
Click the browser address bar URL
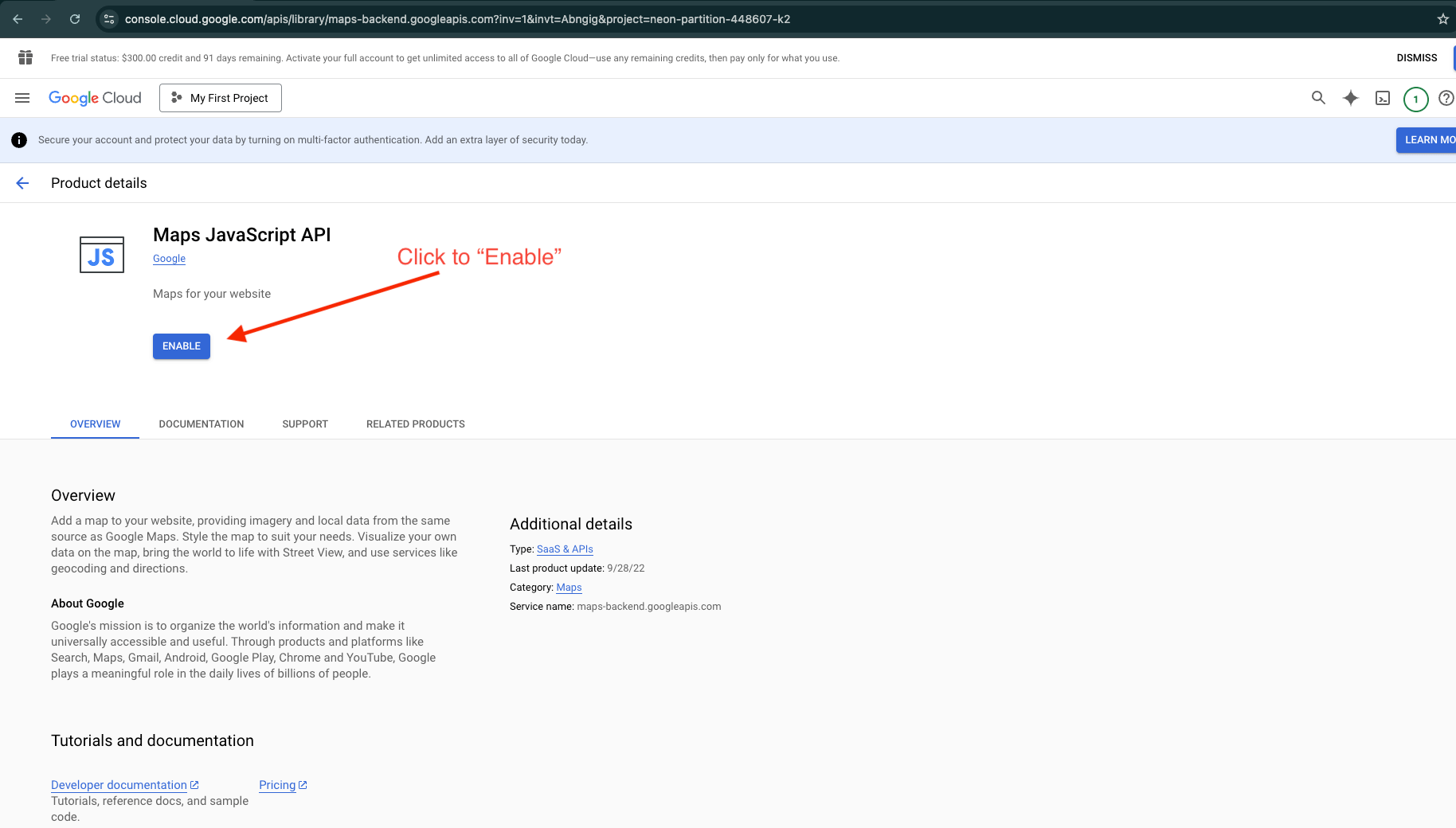(x=457, y=19)
